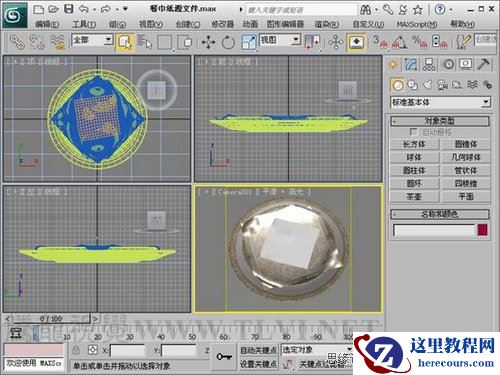Image resolution: width=500 pixels, height=375 pixels.
Task: Open the 视图(V) menu
Action: point(151,24)
